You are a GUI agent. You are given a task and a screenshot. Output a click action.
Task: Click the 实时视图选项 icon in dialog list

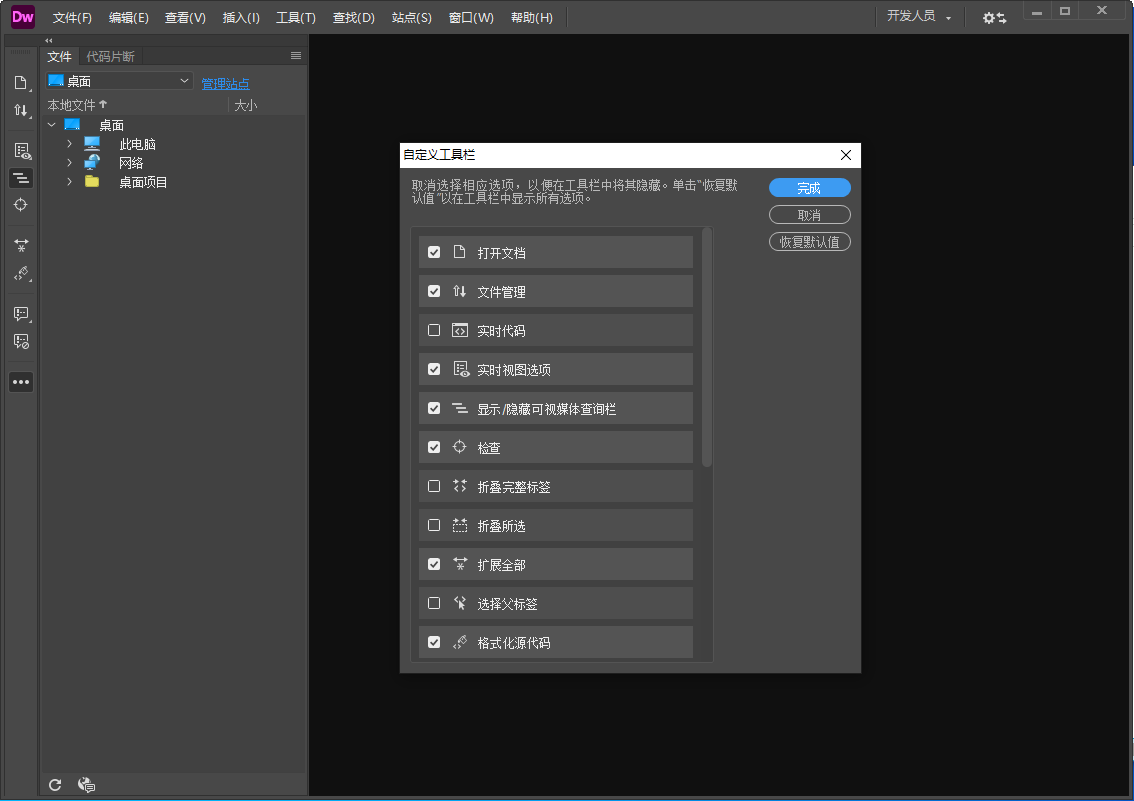461,369
